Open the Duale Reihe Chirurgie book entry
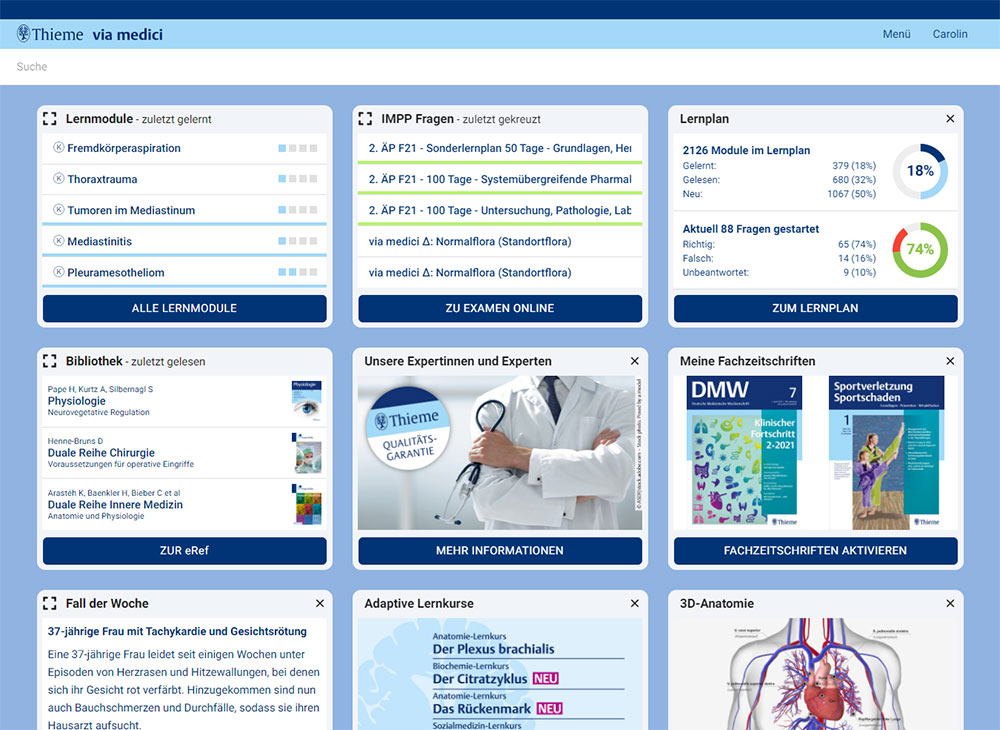 pos(184,453)
